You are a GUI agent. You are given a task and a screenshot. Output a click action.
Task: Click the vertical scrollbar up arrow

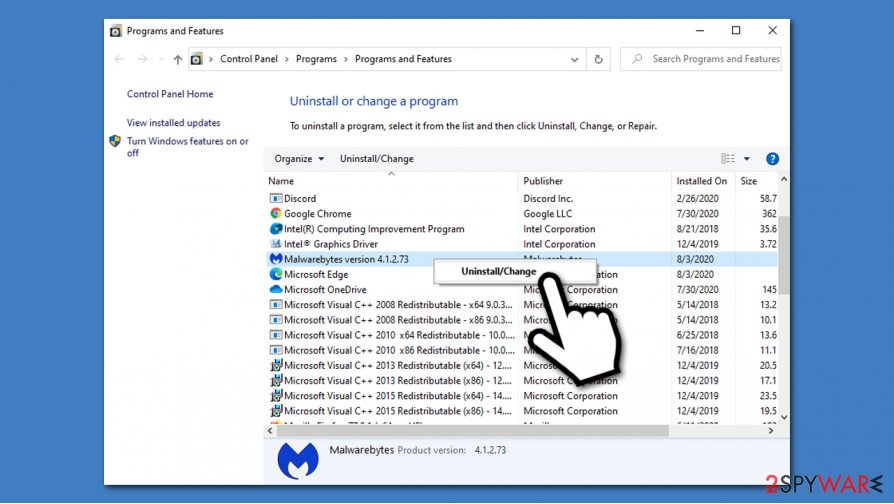click(784, 180)
